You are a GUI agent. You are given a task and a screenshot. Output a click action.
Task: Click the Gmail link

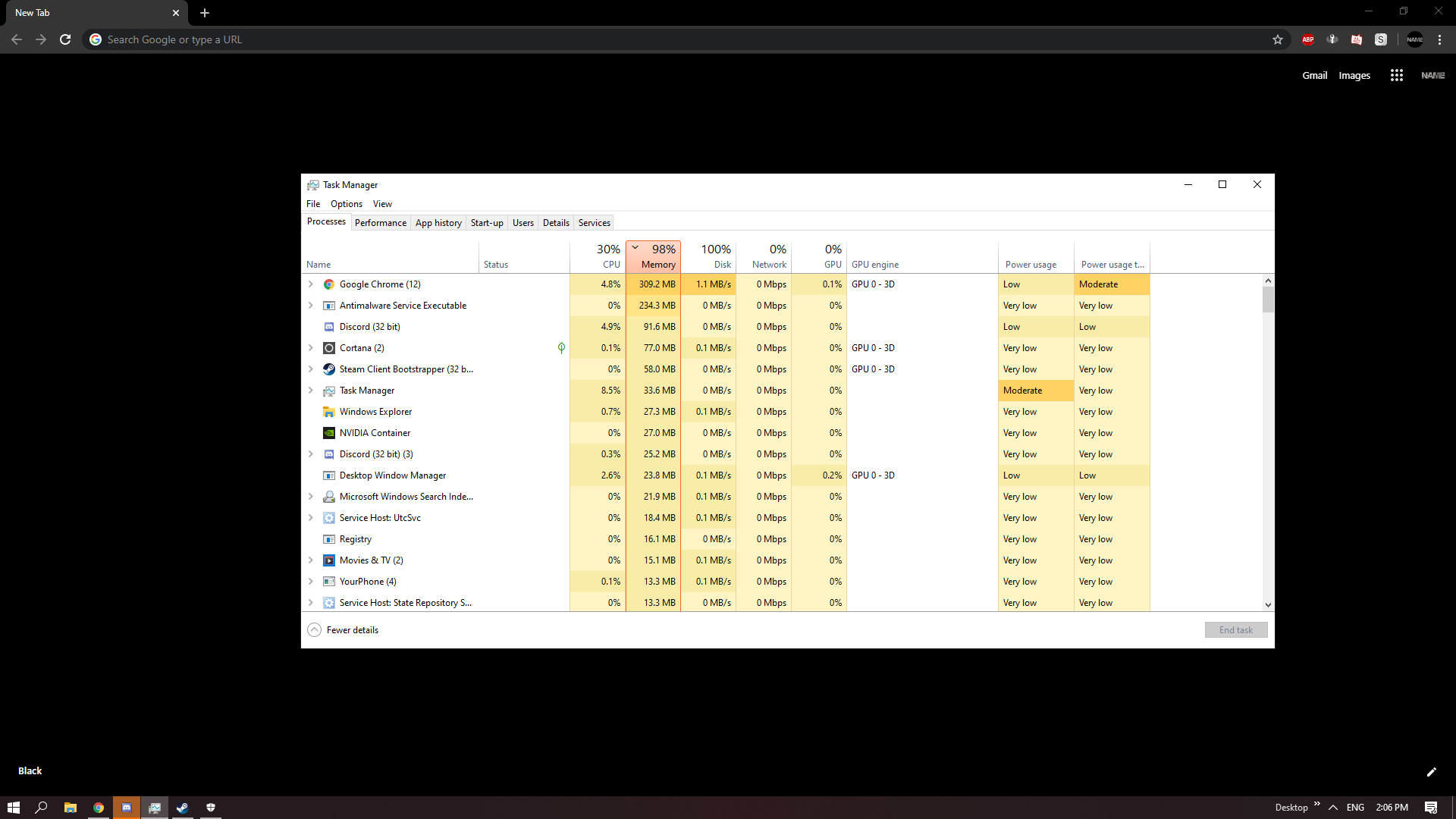pyautogui.click(x=1315, y=75)
